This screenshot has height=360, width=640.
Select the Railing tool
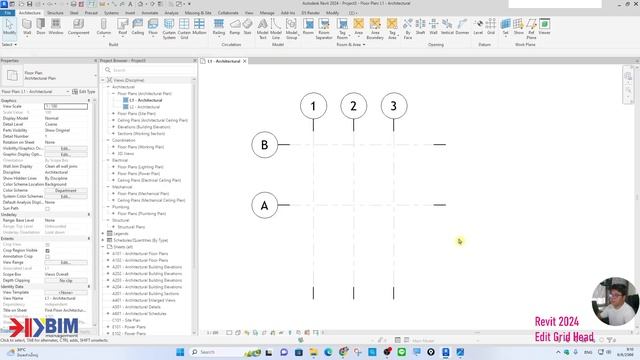tap(219, 27)
